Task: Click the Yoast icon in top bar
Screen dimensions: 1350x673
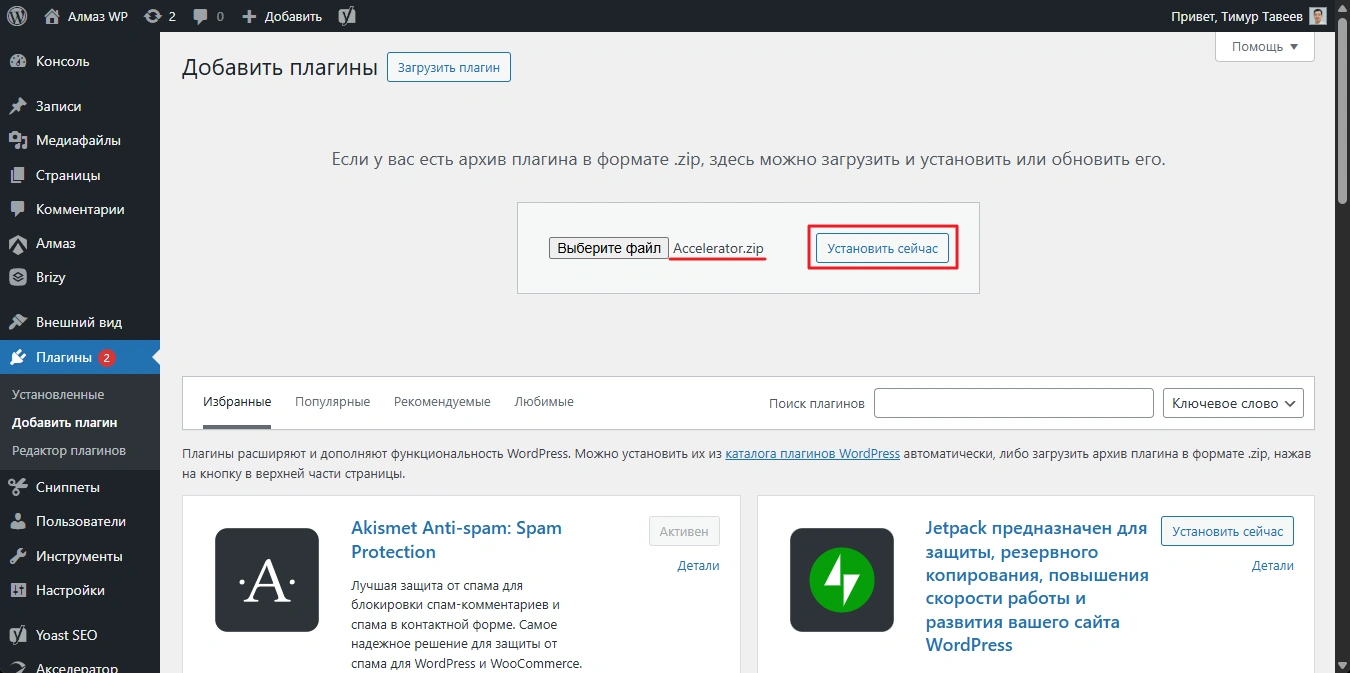Action: click(346, 16)
